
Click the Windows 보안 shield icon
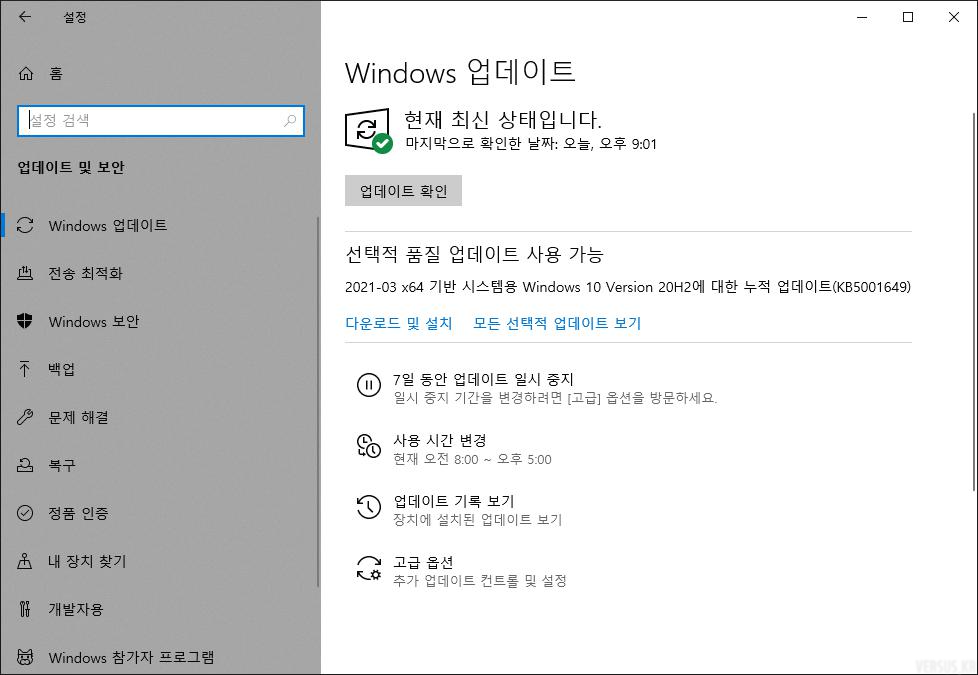(25, 321)
